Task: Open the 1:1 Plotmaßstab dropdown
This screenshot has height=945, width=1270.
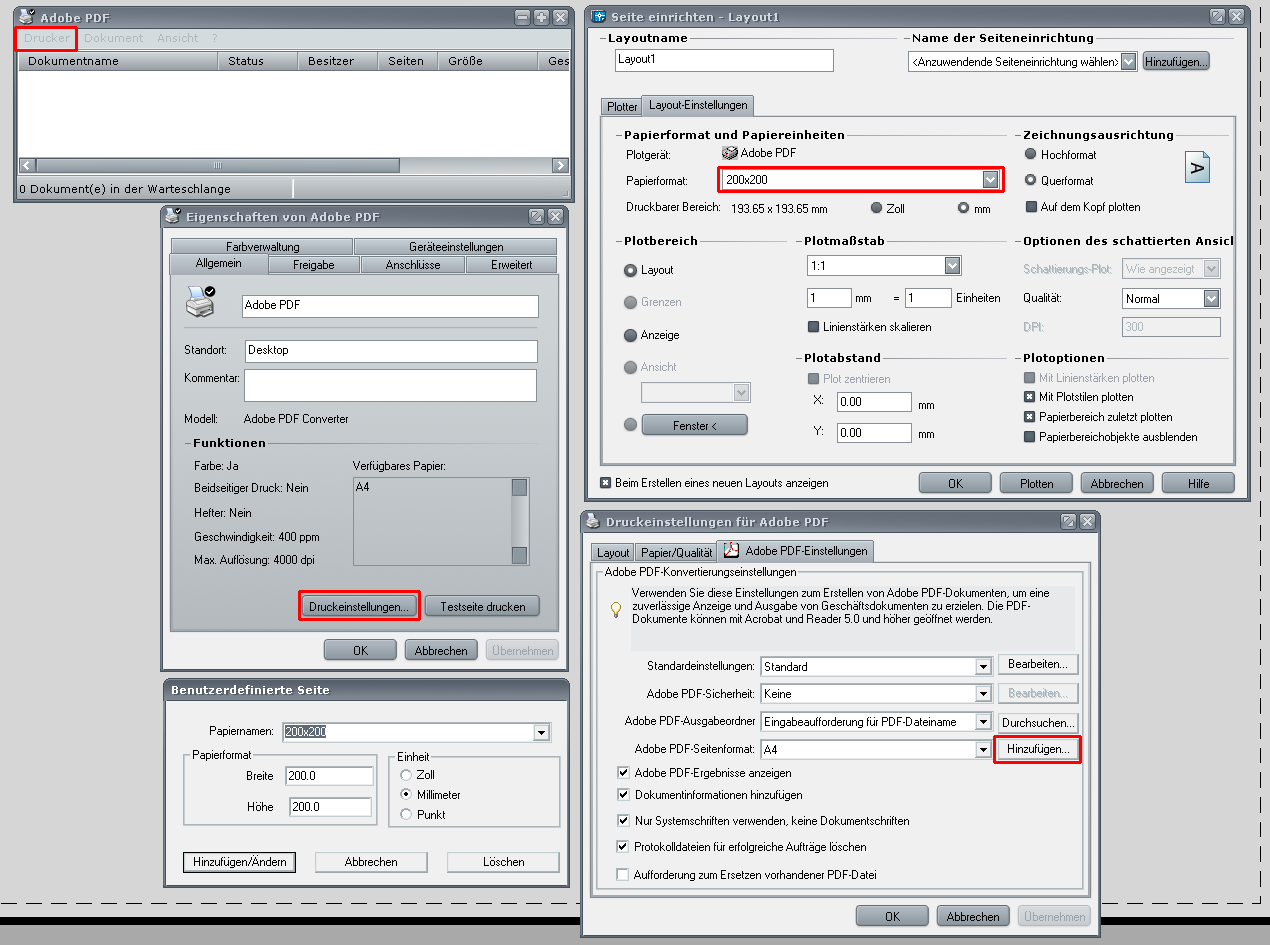Action: click(x=952, y=266)
